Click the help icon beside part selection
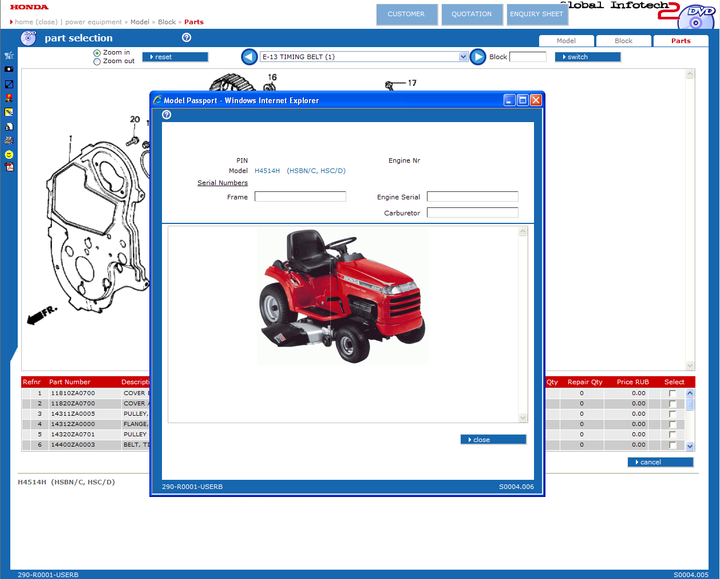 tap(186, 38)
